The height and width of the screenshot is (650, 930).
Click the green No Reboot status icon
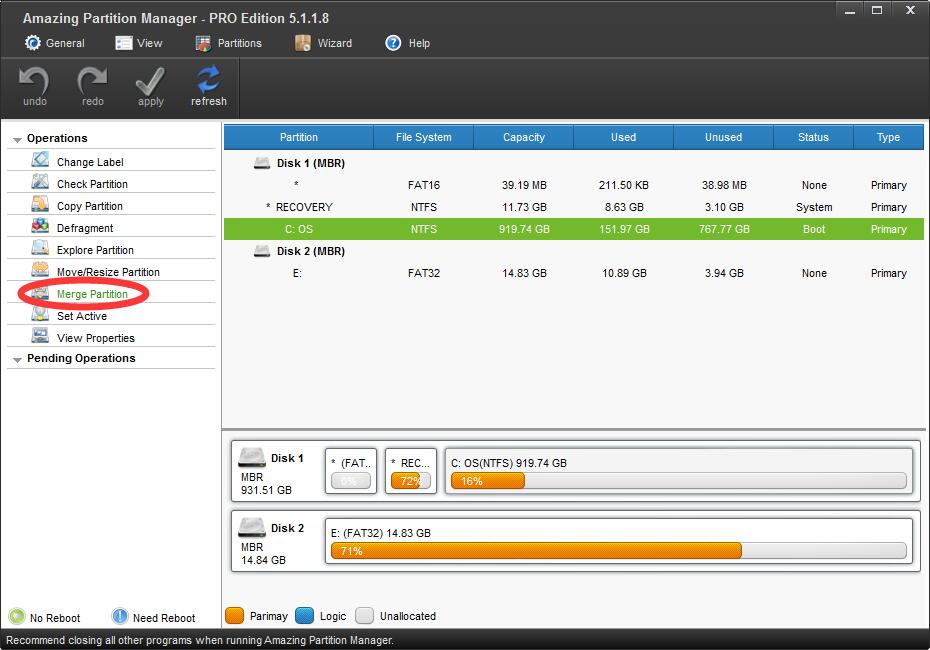[x=17, y=616]
